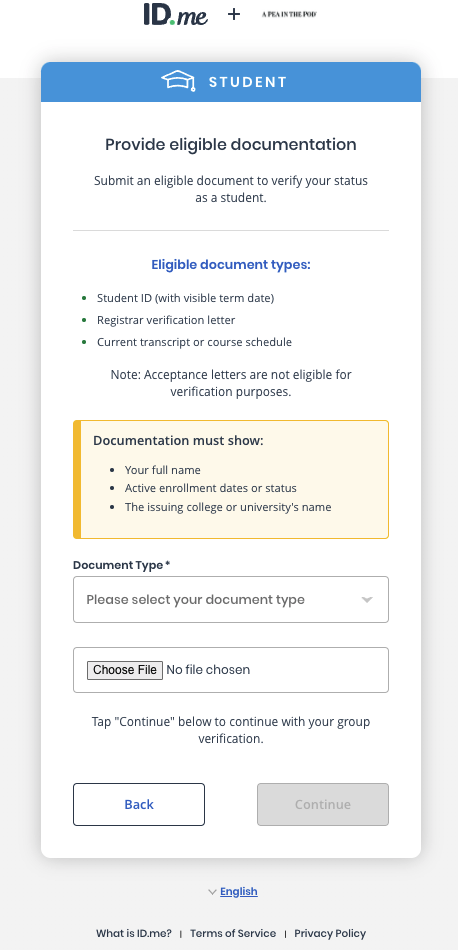Click the disabled Continue button
458x950 pixels.
pos(323,804)
